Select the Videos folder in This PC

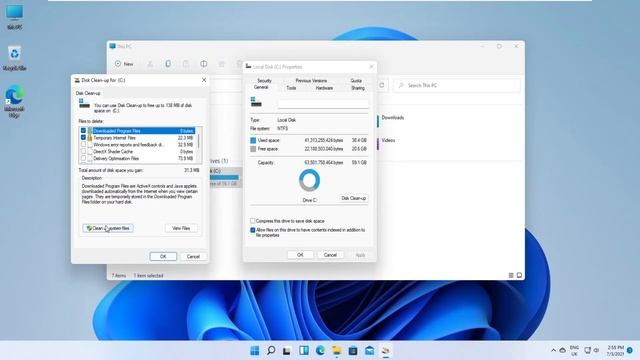(388, 140)
